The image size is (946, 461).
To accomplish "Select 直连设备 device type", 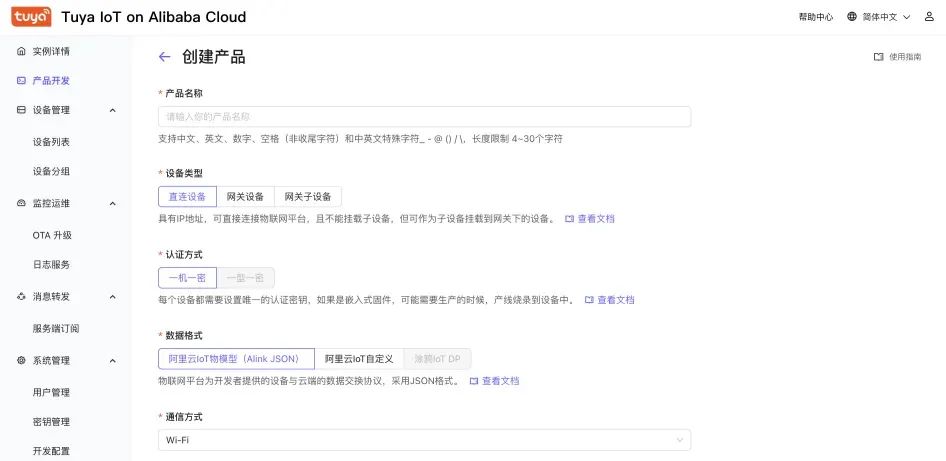I will point(187,197).
